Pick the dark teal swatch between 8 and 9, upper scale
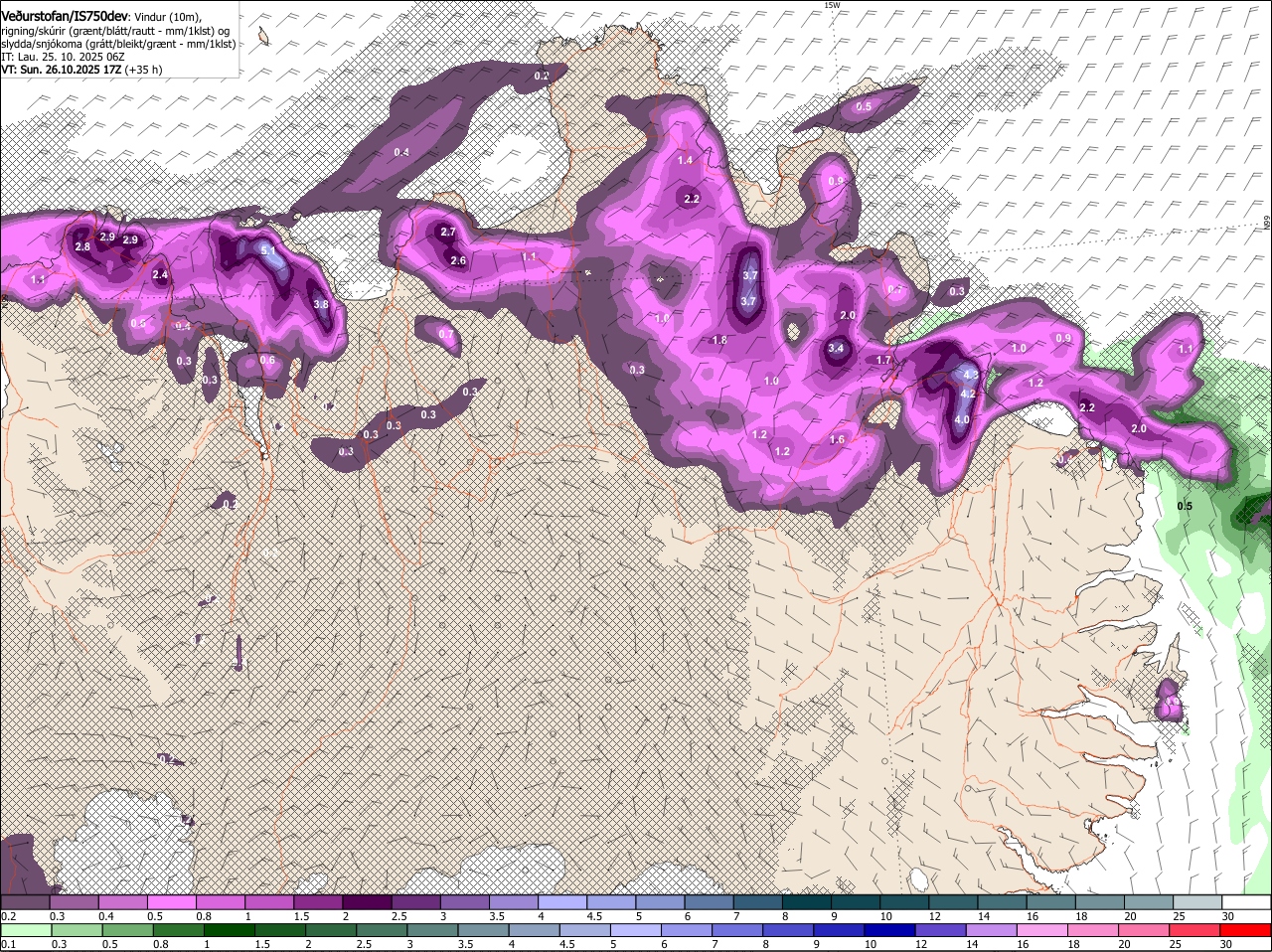Screen dimensions: 1272x952 809,902
